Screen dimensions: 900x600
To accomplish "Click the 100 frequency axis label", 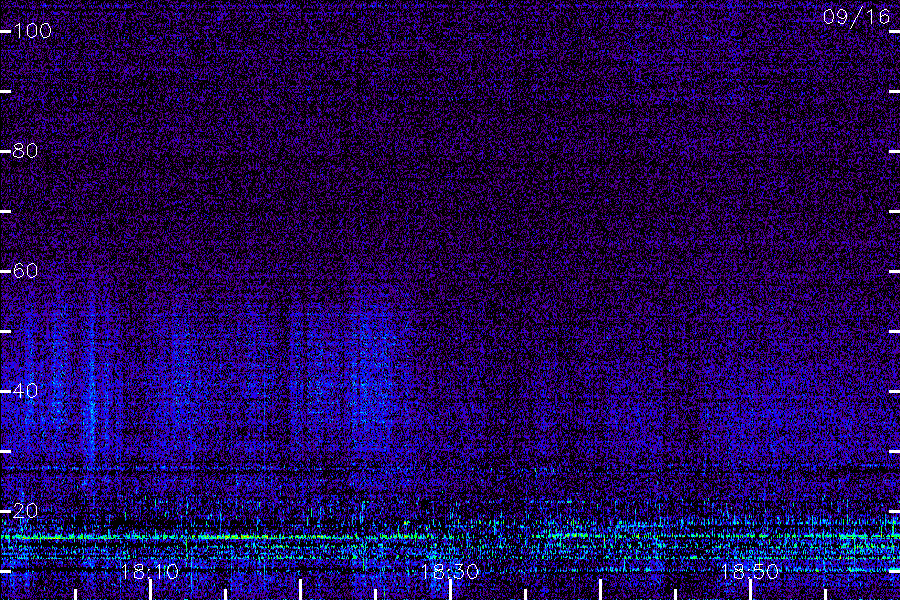I will point(32,31).
